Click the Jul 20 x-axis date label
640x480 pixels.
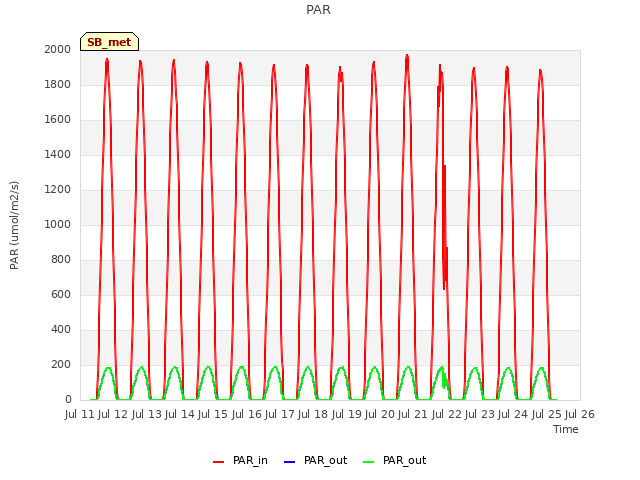pos(380,414)
